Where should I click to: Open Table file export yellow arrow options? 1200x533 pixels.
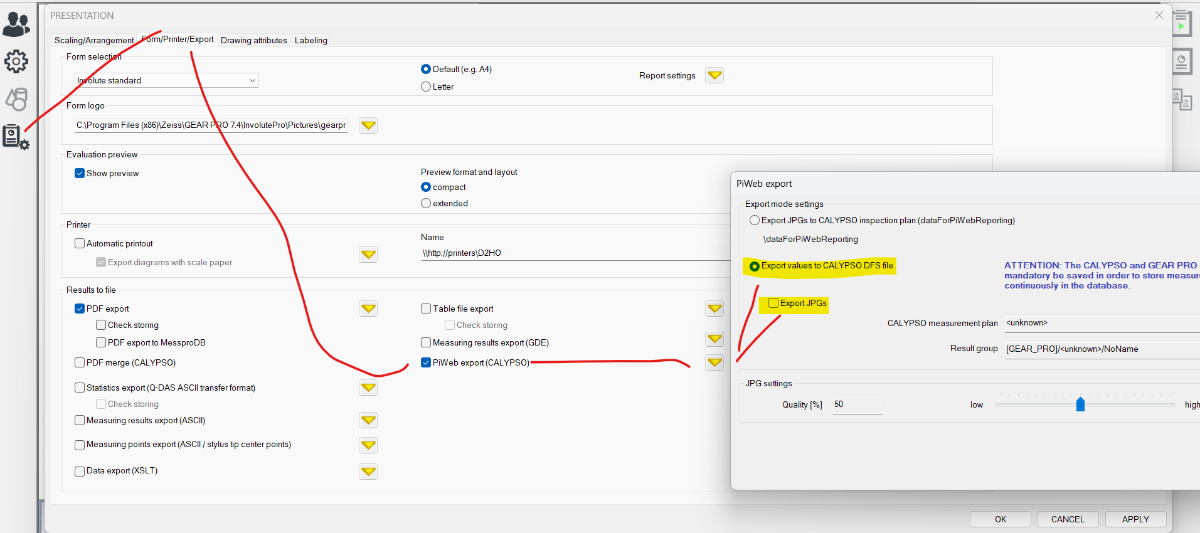click(x=714, y=308)
